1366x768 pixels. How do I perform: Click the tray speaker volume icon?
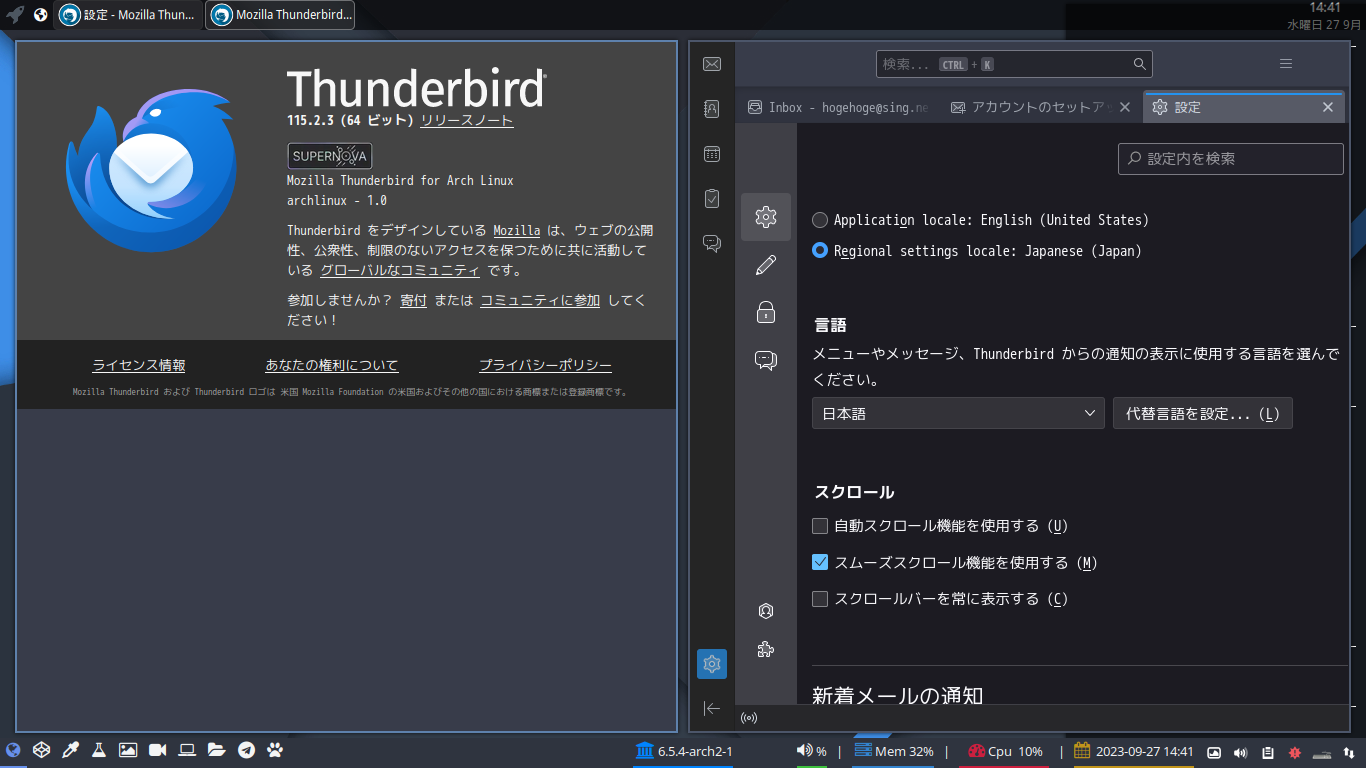click(x=1241, y=752)
